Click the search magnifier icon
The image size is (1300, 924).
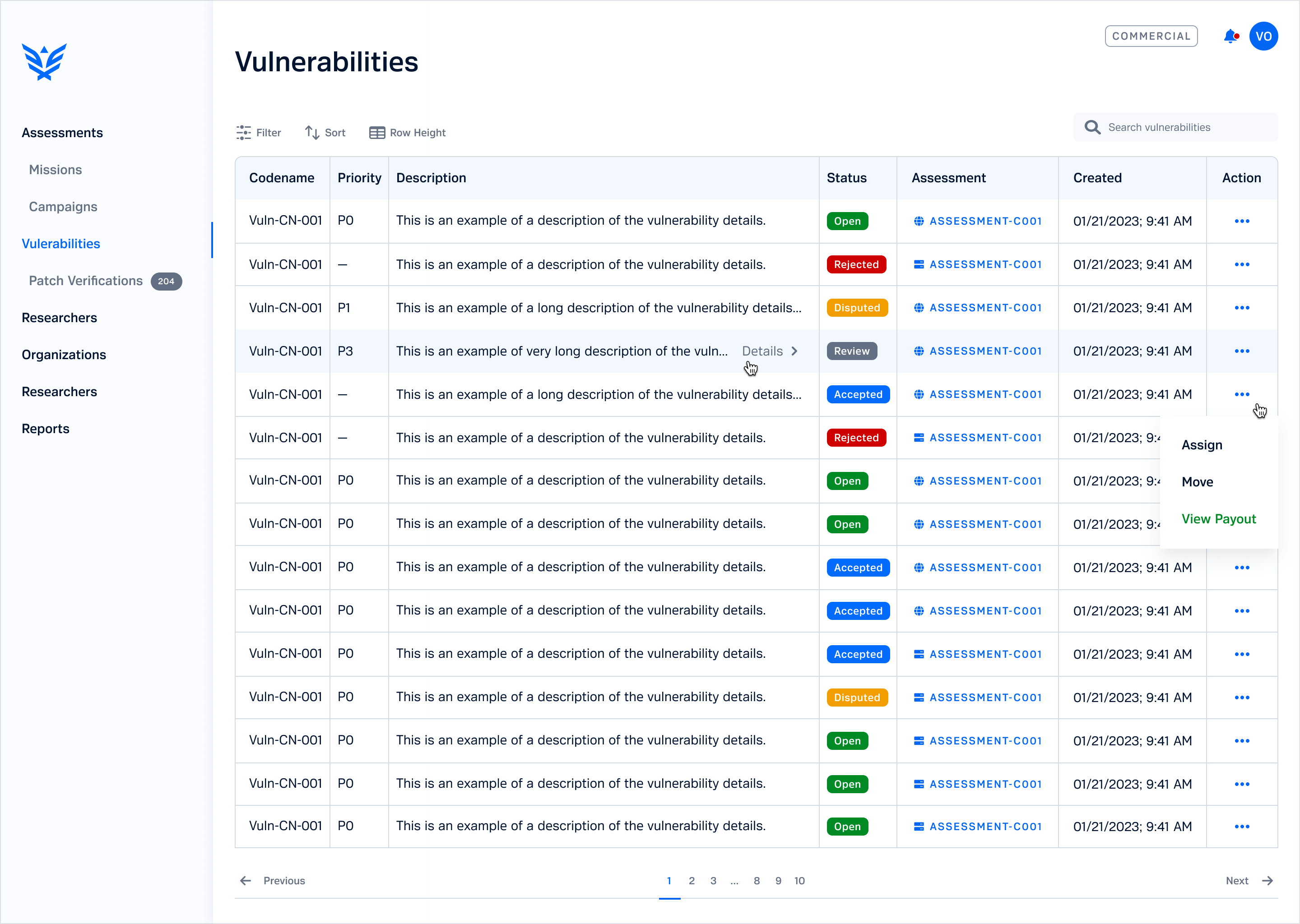tap(1091, 127)
